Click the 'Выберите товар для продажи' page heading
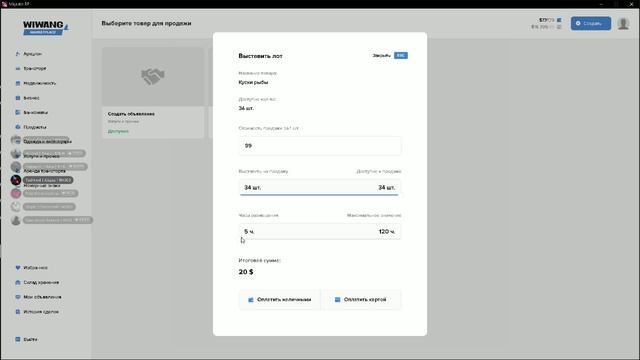Screen dimensions: 640x360 pyautogui.click(x=146, y=23)
